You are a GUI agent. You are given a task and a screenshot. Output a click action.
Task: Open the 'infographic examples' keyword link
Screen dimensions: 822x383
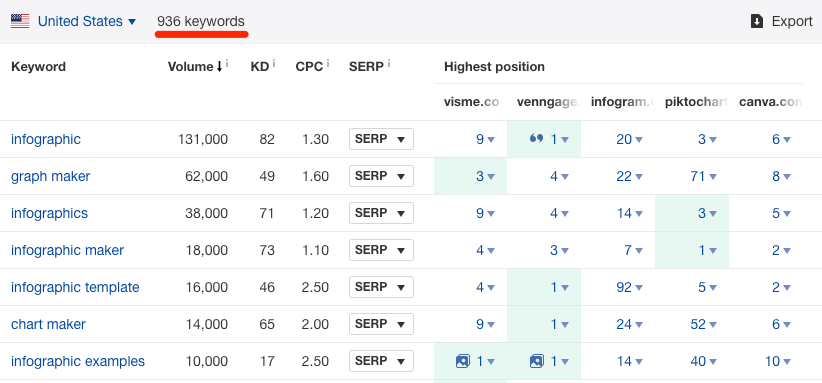[78, 362]
